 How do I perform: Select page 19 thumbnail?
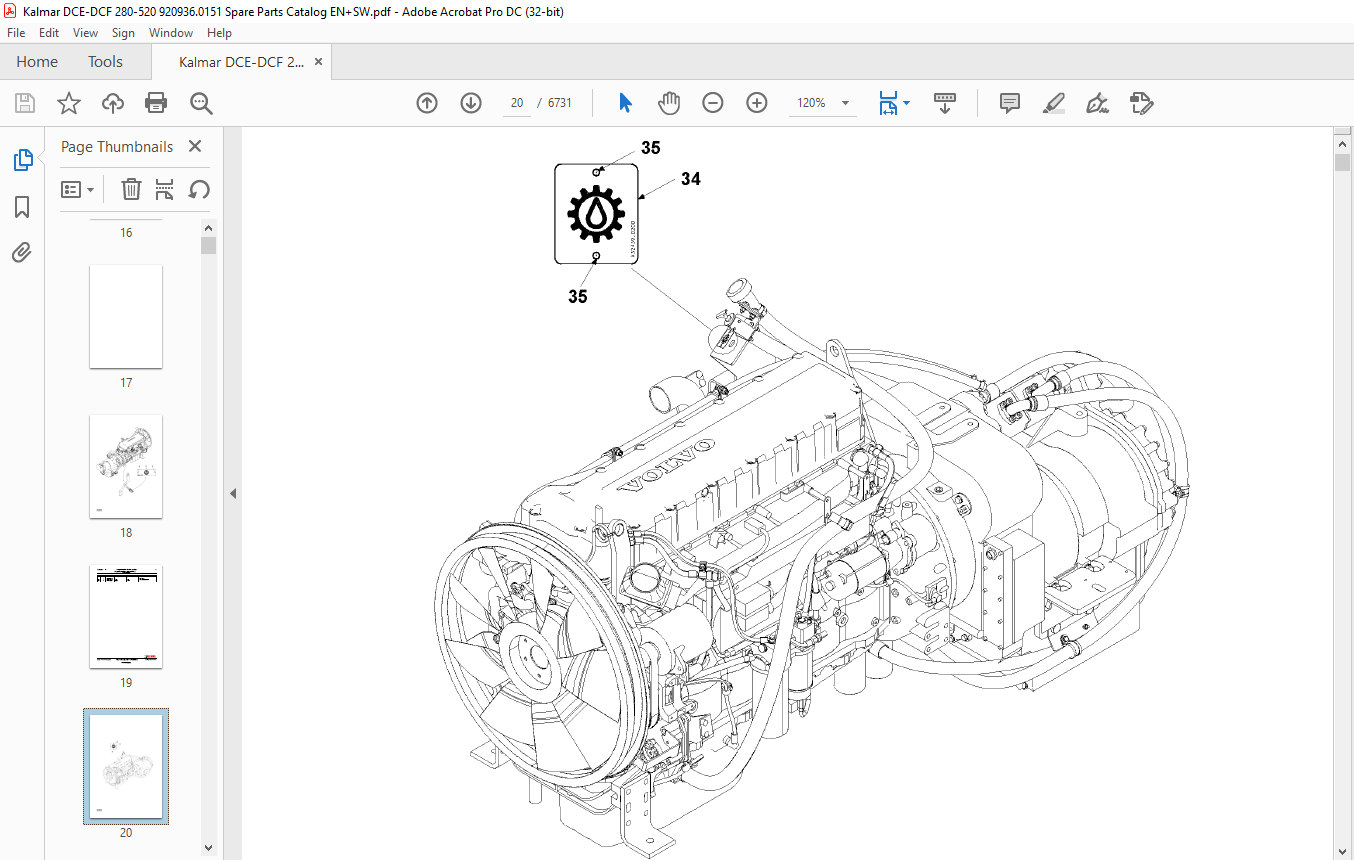point(126,617)
